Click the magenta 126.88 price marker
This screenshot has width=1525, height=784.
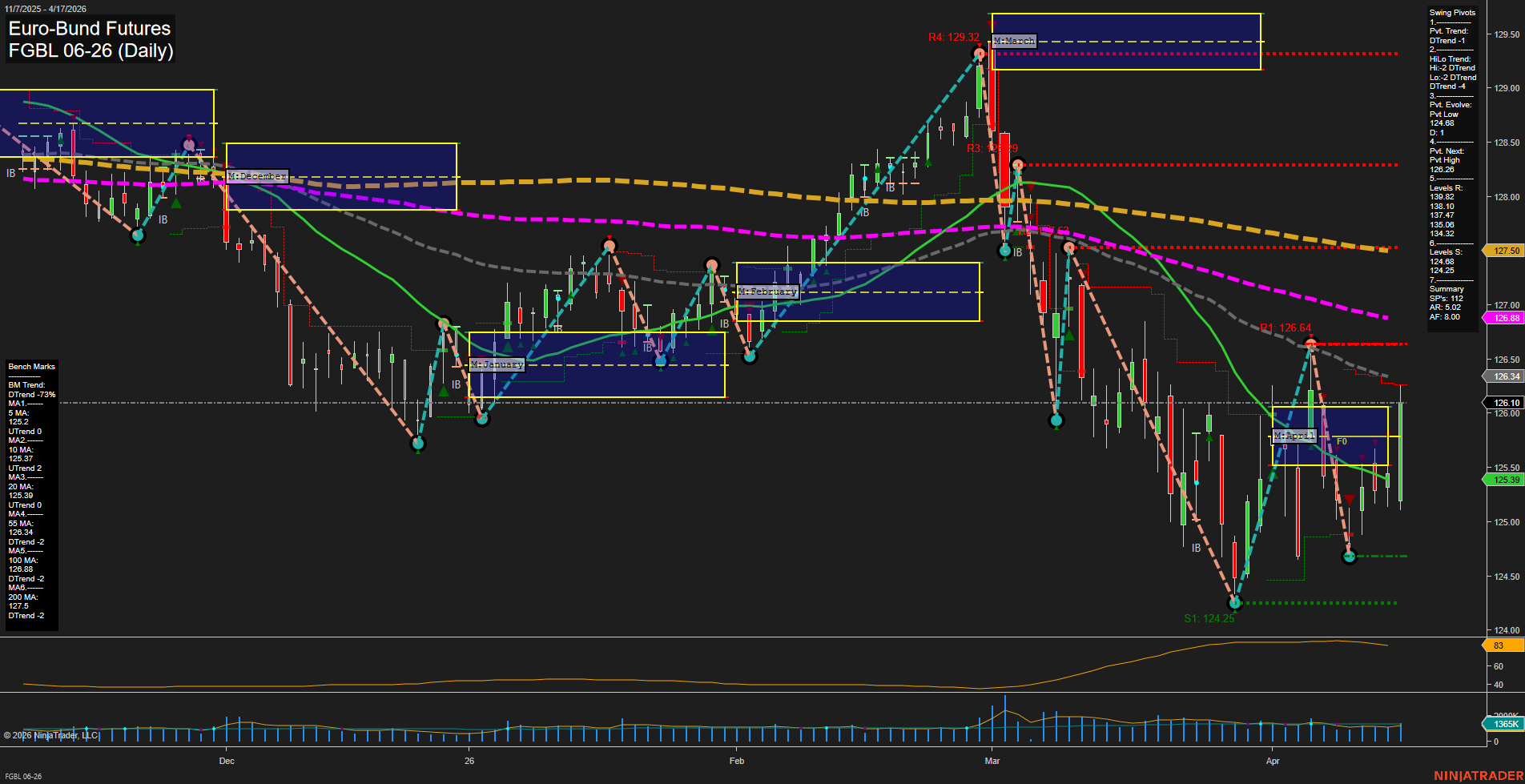click(1504, 318)
